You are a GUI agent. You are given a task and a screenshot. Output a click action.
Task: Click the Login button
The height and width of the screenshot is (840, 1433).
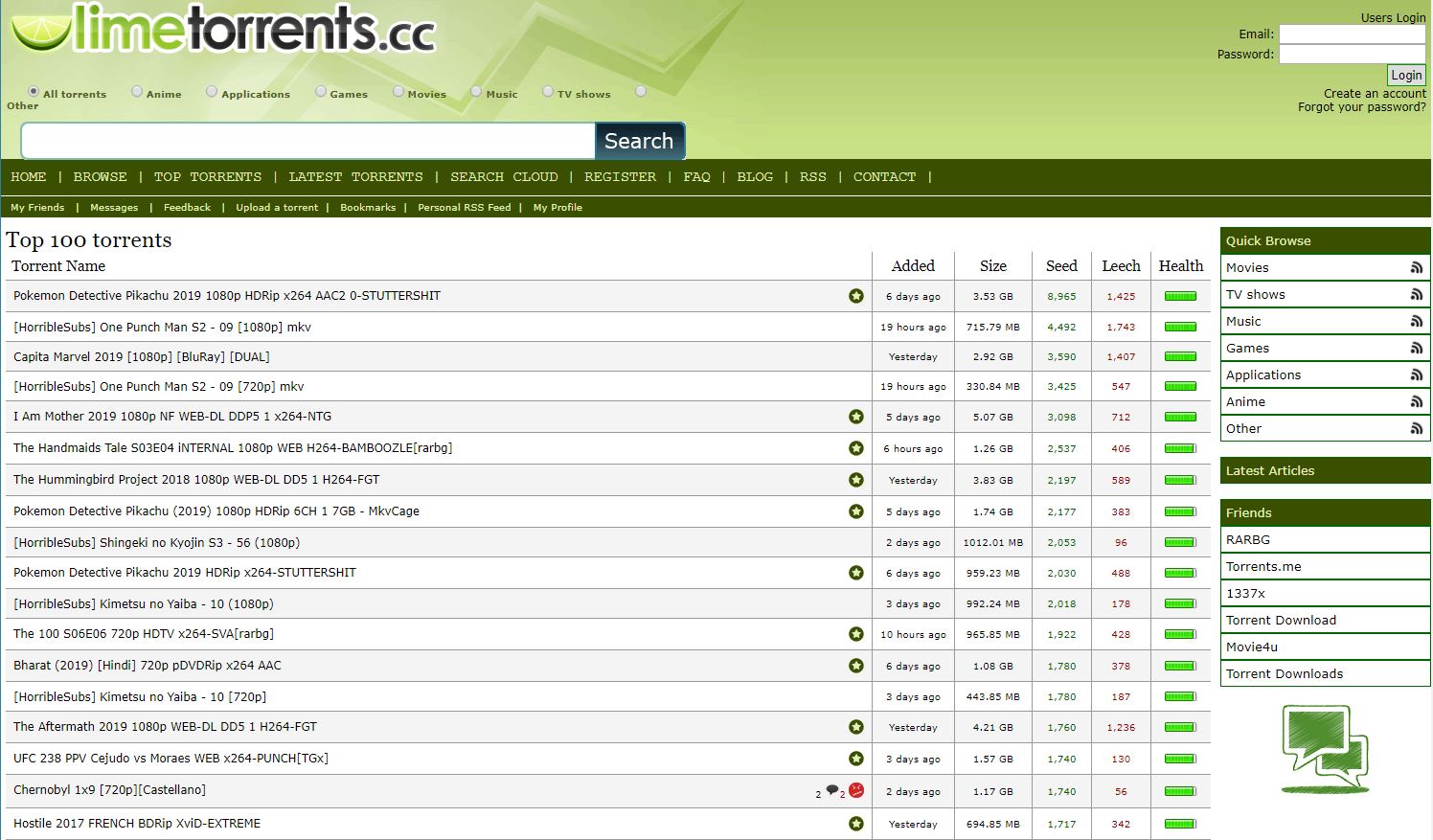tap(1405, 75)
